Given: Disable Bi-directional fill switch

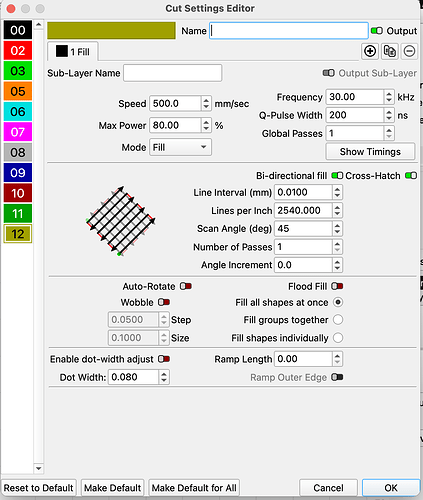Looking at the screenshot, I should click(337, 175).
